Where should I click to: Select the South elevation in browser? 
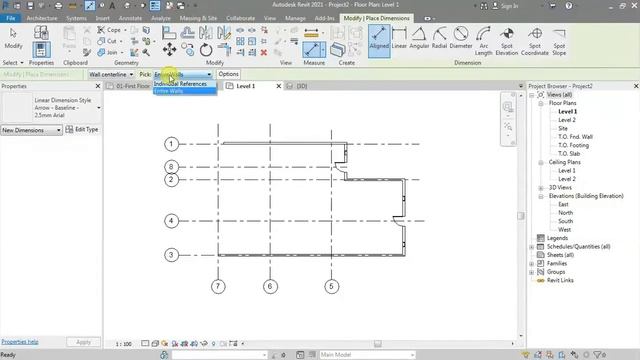pos(565,221)
